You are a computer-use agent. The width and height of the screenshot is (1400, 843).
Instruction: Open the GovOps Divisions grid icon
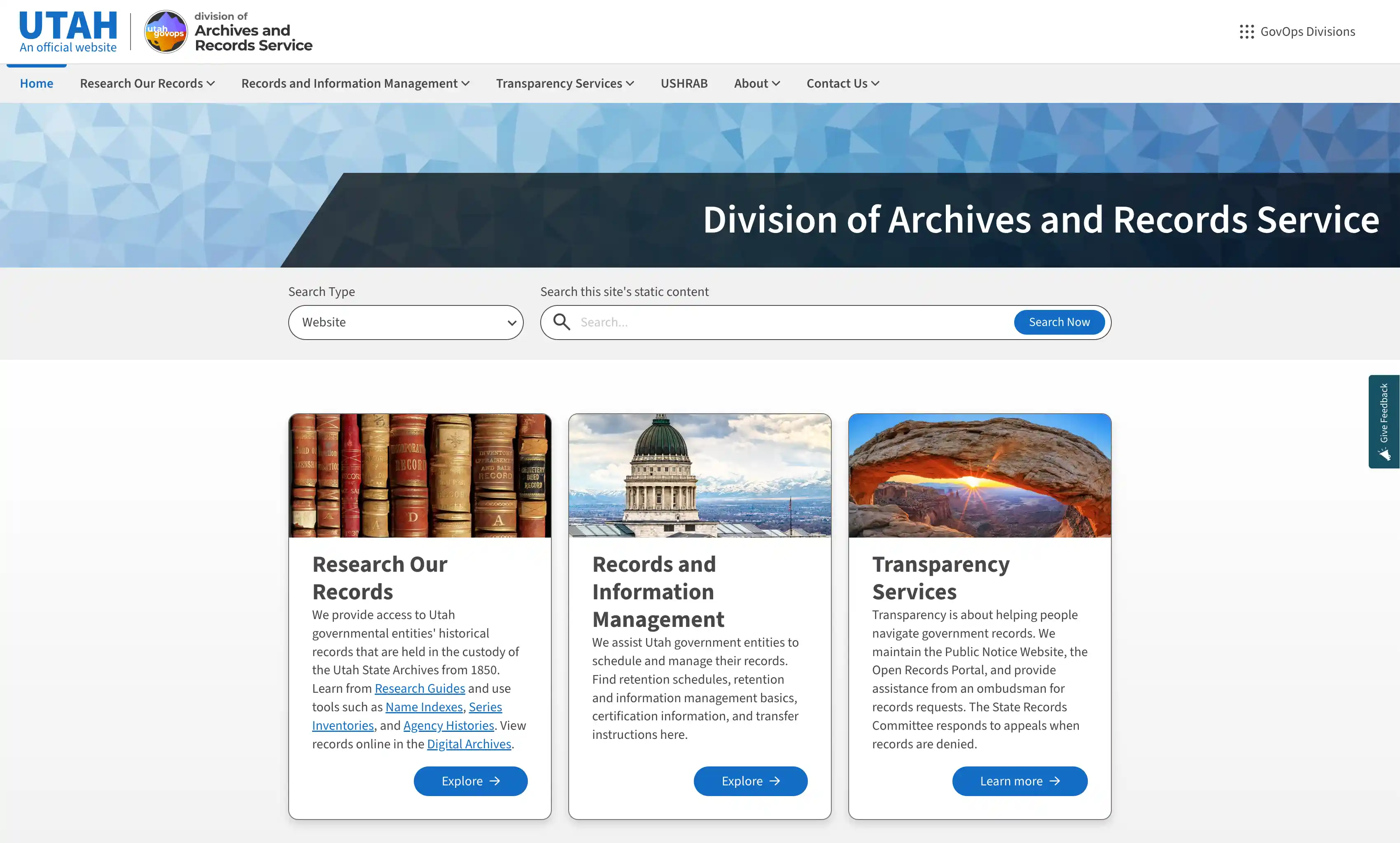(x=1246, y=32)
